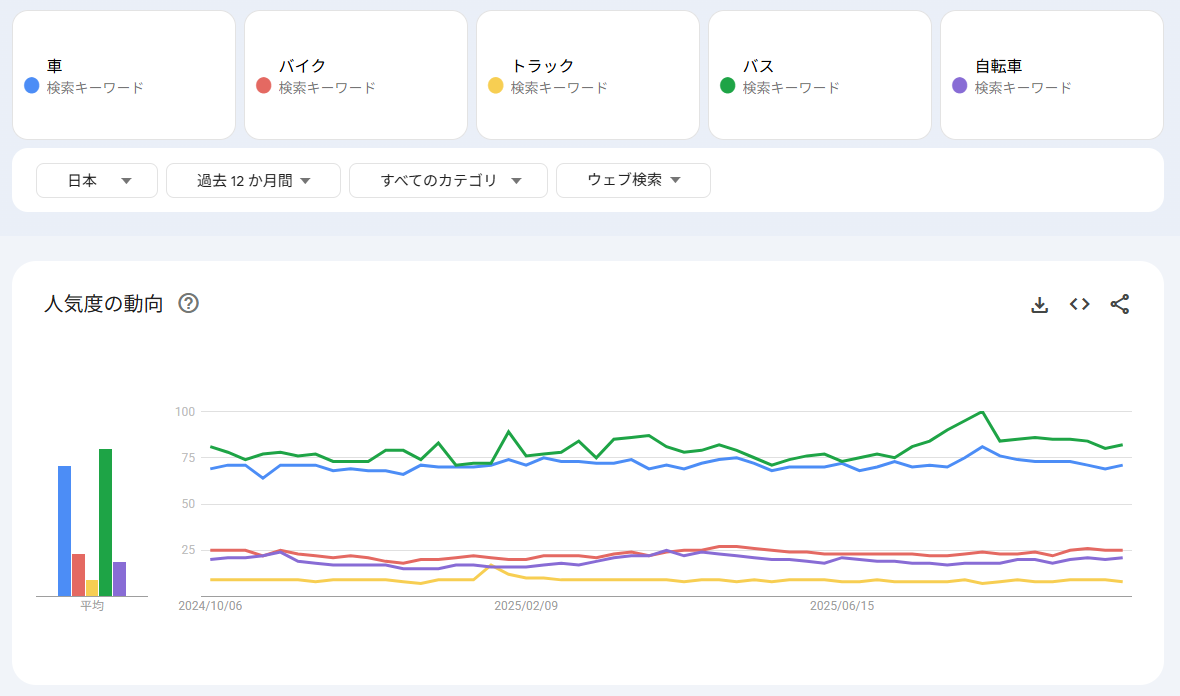Edit the 車 search term card

coord(124,75)
